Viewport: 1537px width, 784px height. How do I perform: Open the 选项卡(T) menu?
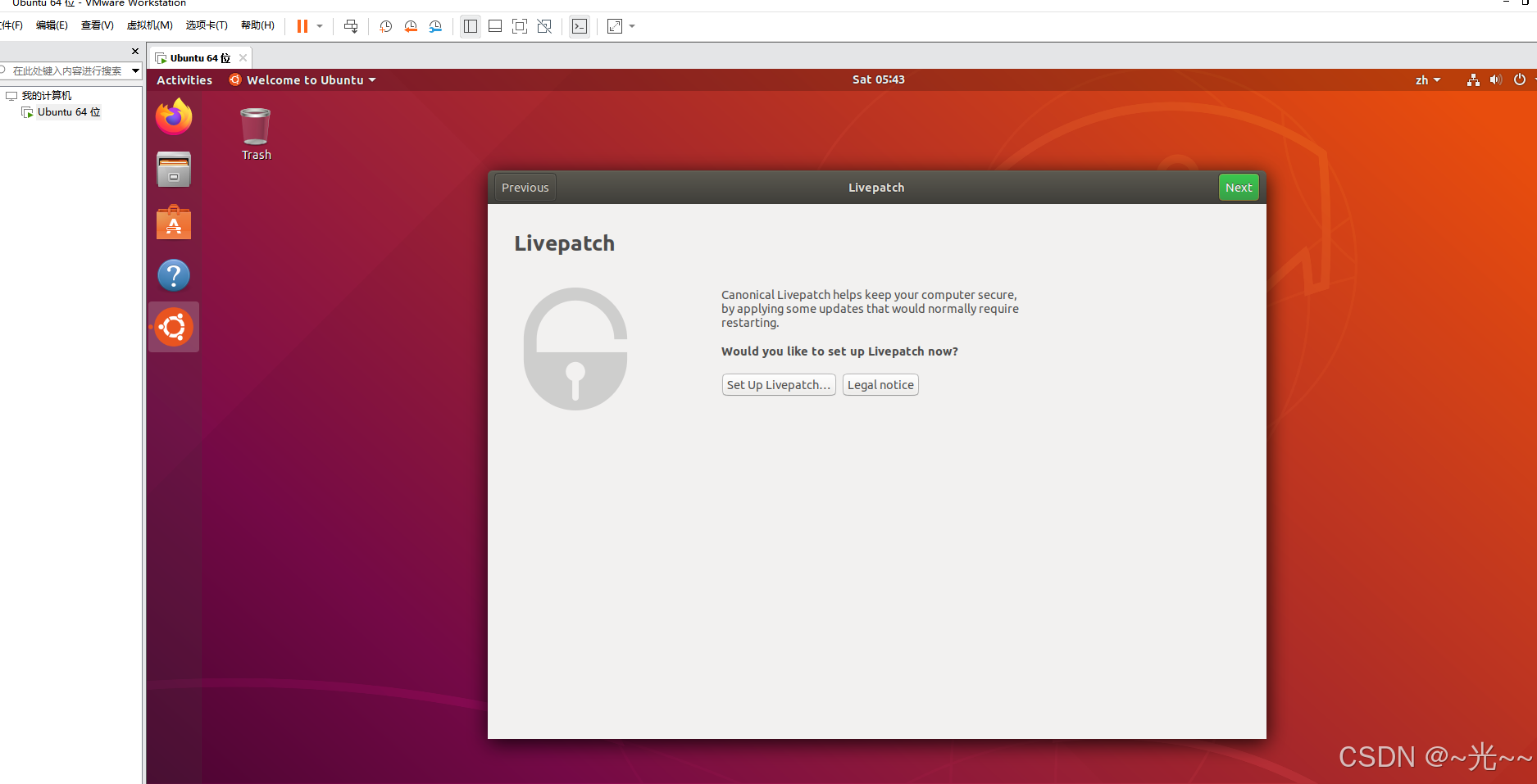(207, 25)
